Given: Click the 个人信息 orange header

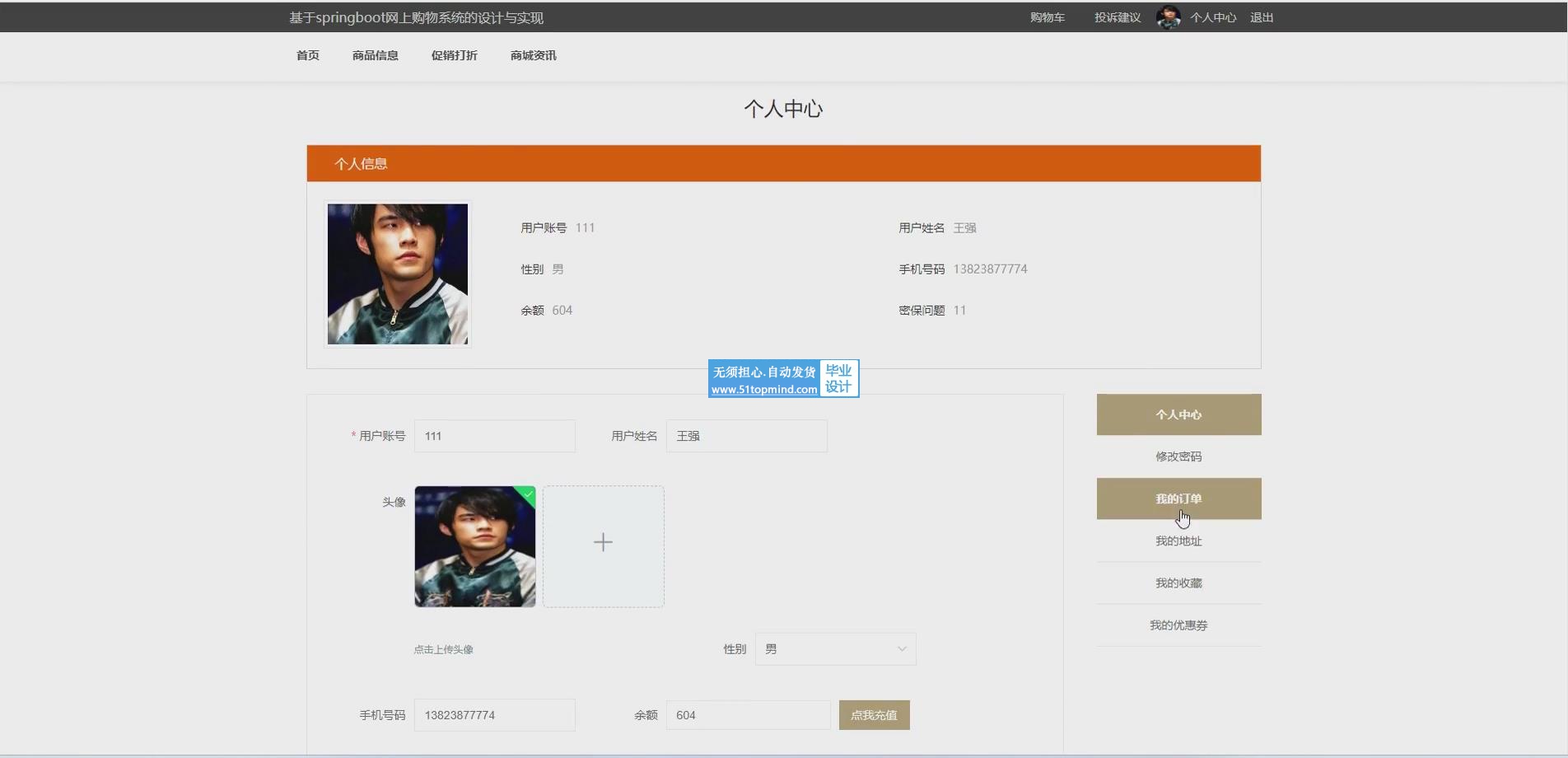Looking at the screenshot, I should 783,163.
